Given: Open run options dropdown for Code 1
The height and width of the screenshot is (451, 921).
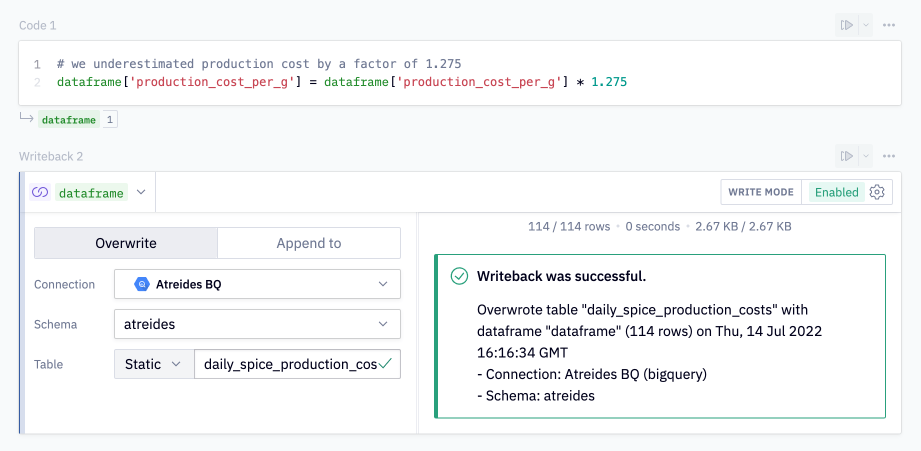Looking at the screenshot, I should click(866, 25).
